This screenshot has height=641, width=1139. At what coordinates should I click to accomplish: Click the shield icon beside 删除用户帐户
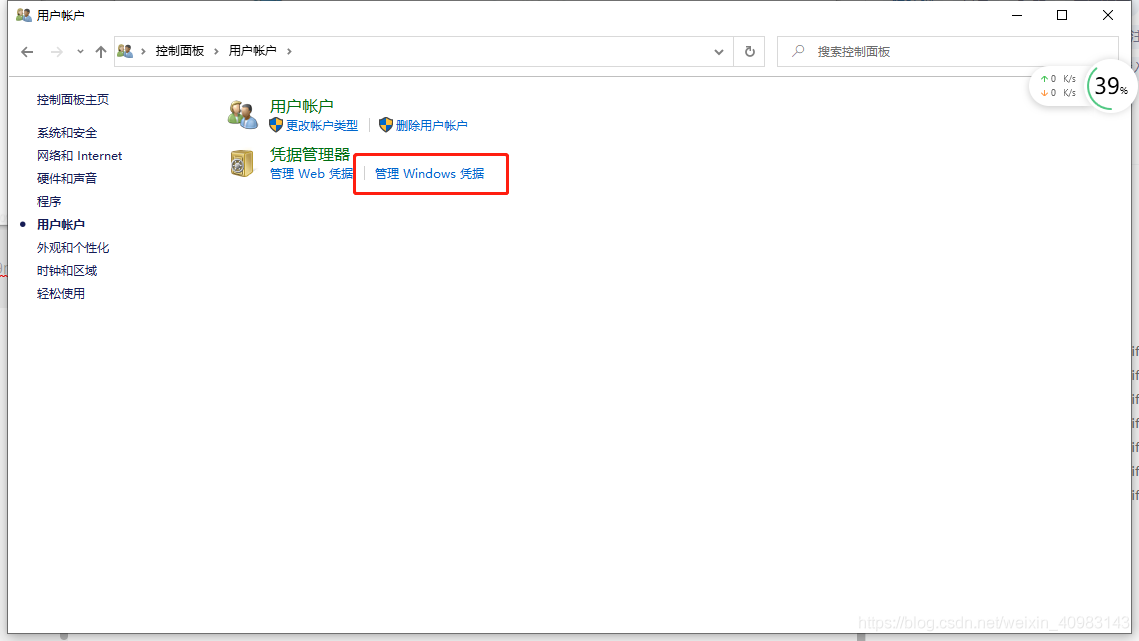[x=386, y=125]
